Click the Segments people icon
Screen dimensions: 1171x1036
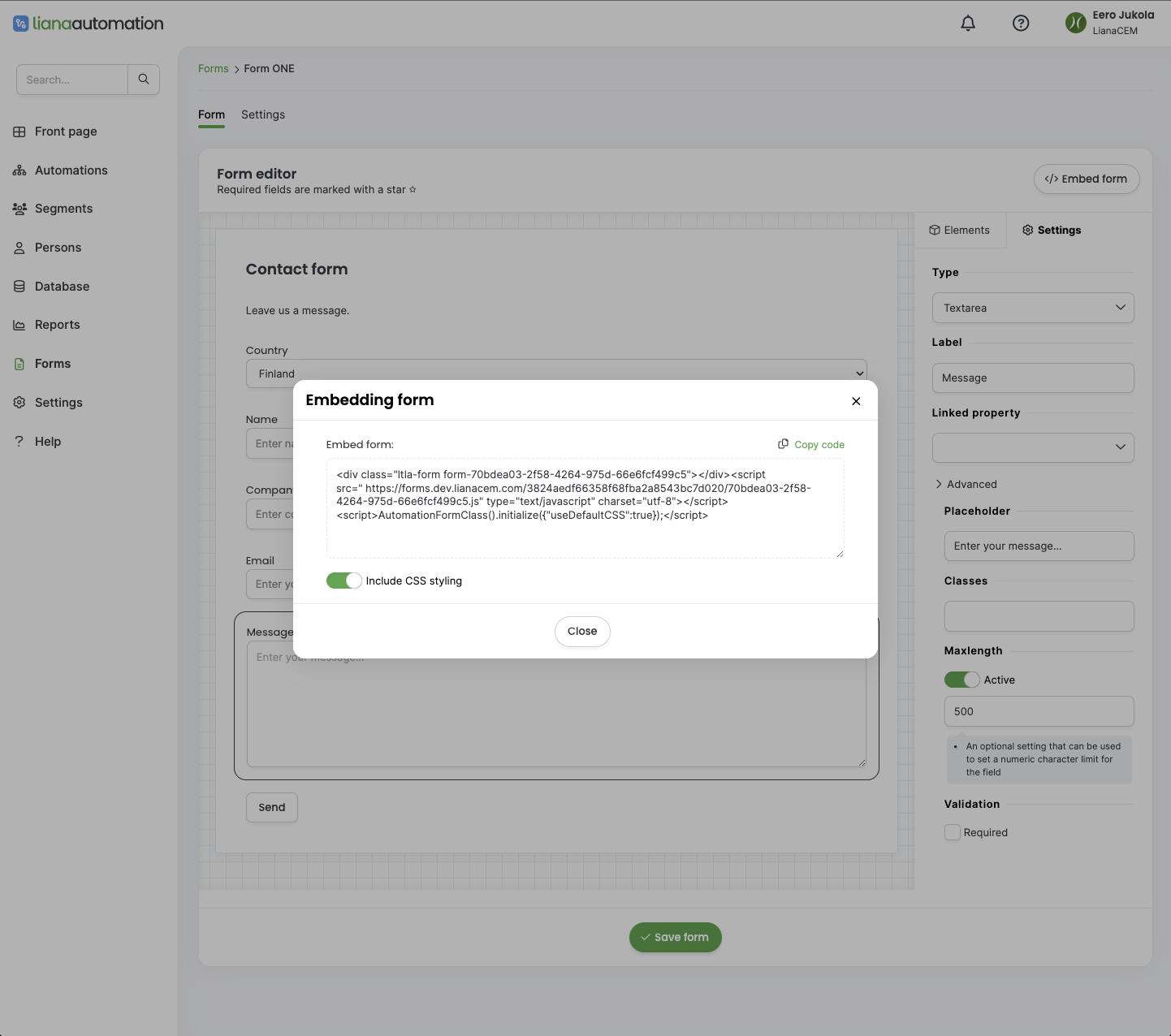(19, 209)
